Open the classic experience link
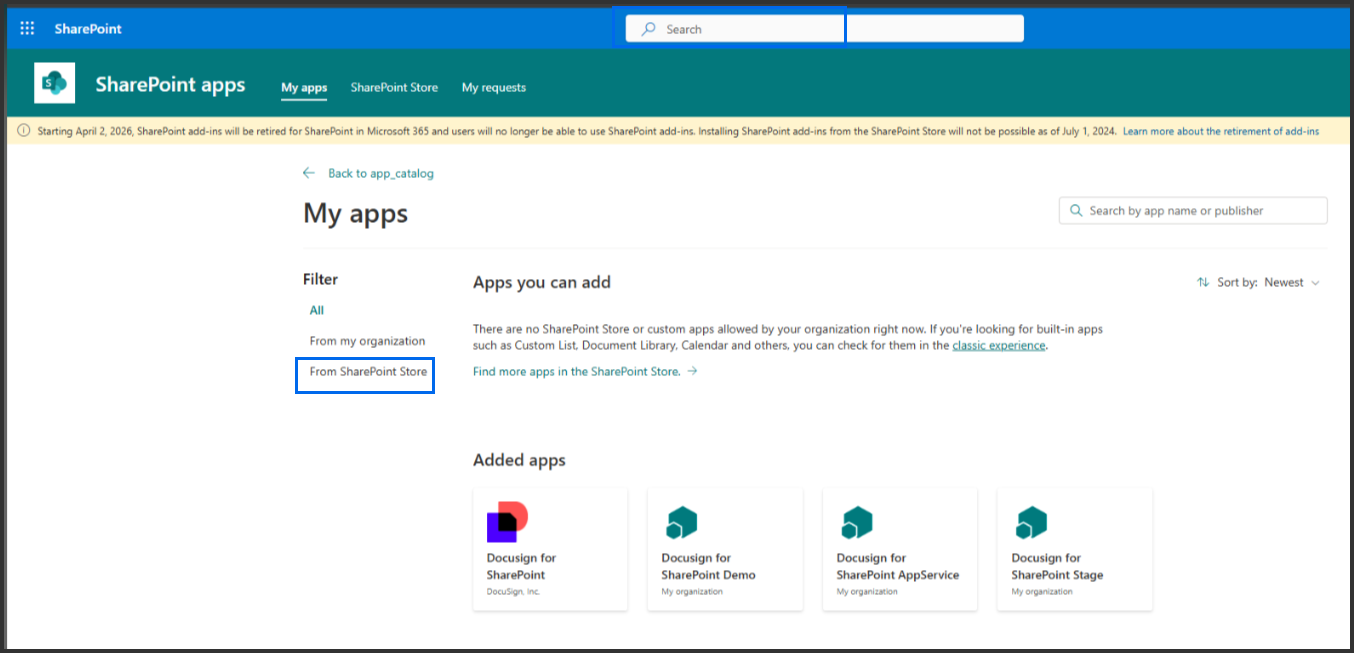This screenshot has height=653, width=1354. pos(999,345)
